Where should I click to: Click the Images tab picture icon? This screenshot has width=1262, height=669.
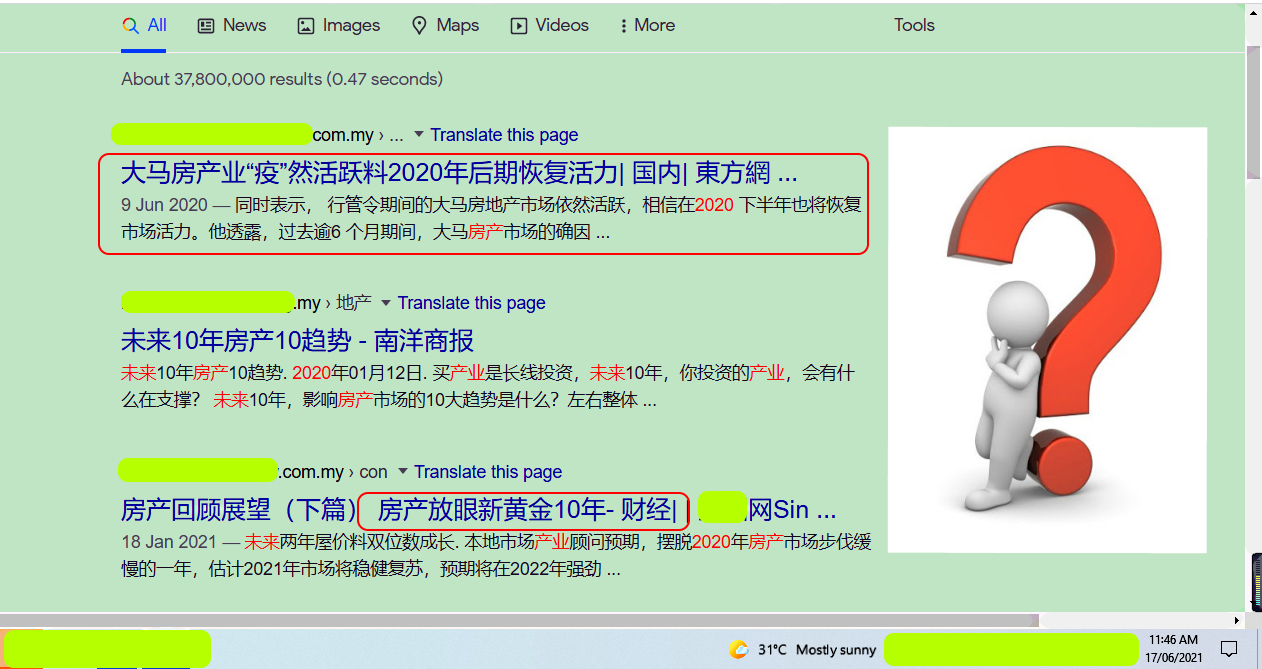pyautogui.click(x=306, y=26)
